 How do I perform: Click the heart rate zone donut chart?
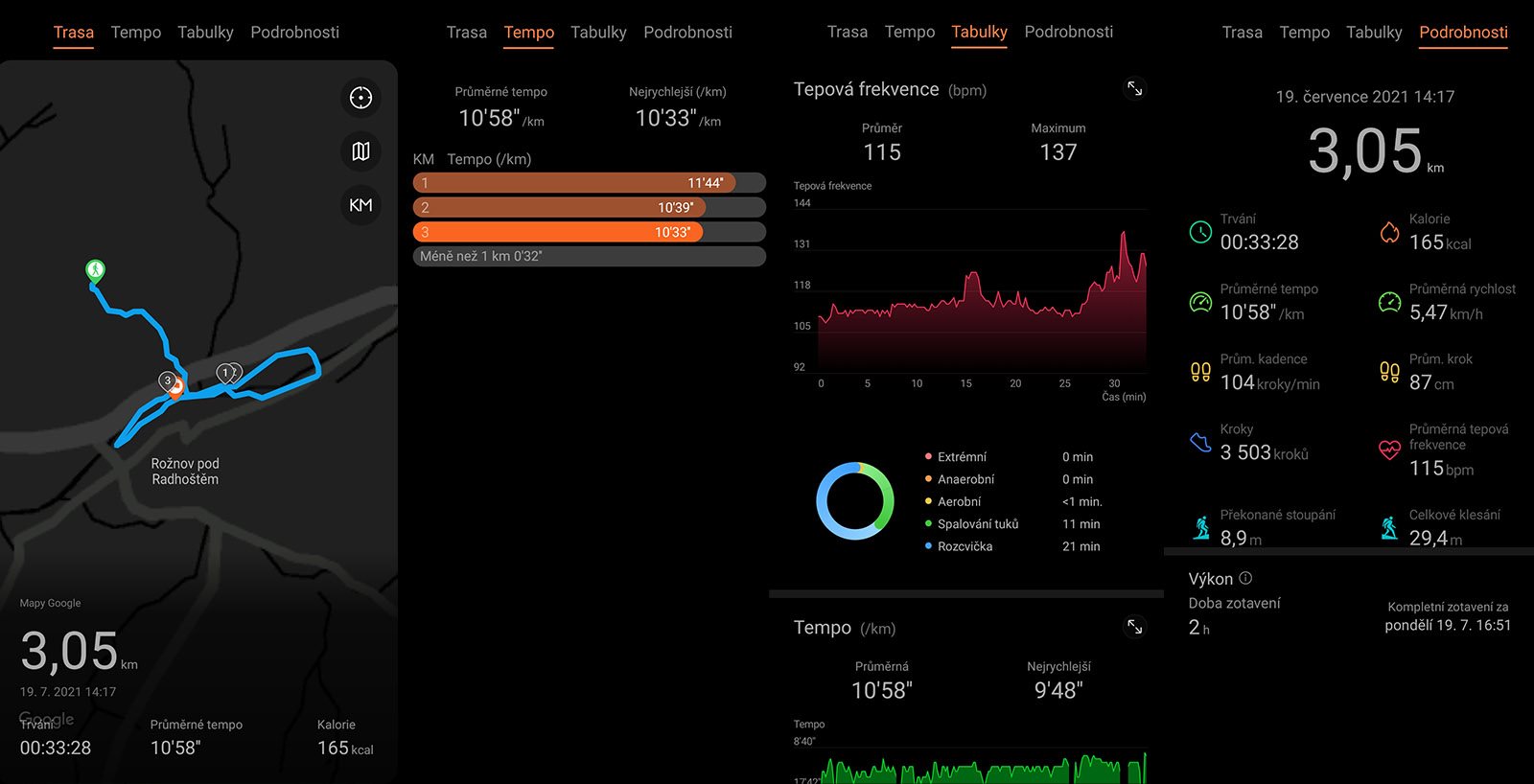pyautogui.click(x=855, y=501)
